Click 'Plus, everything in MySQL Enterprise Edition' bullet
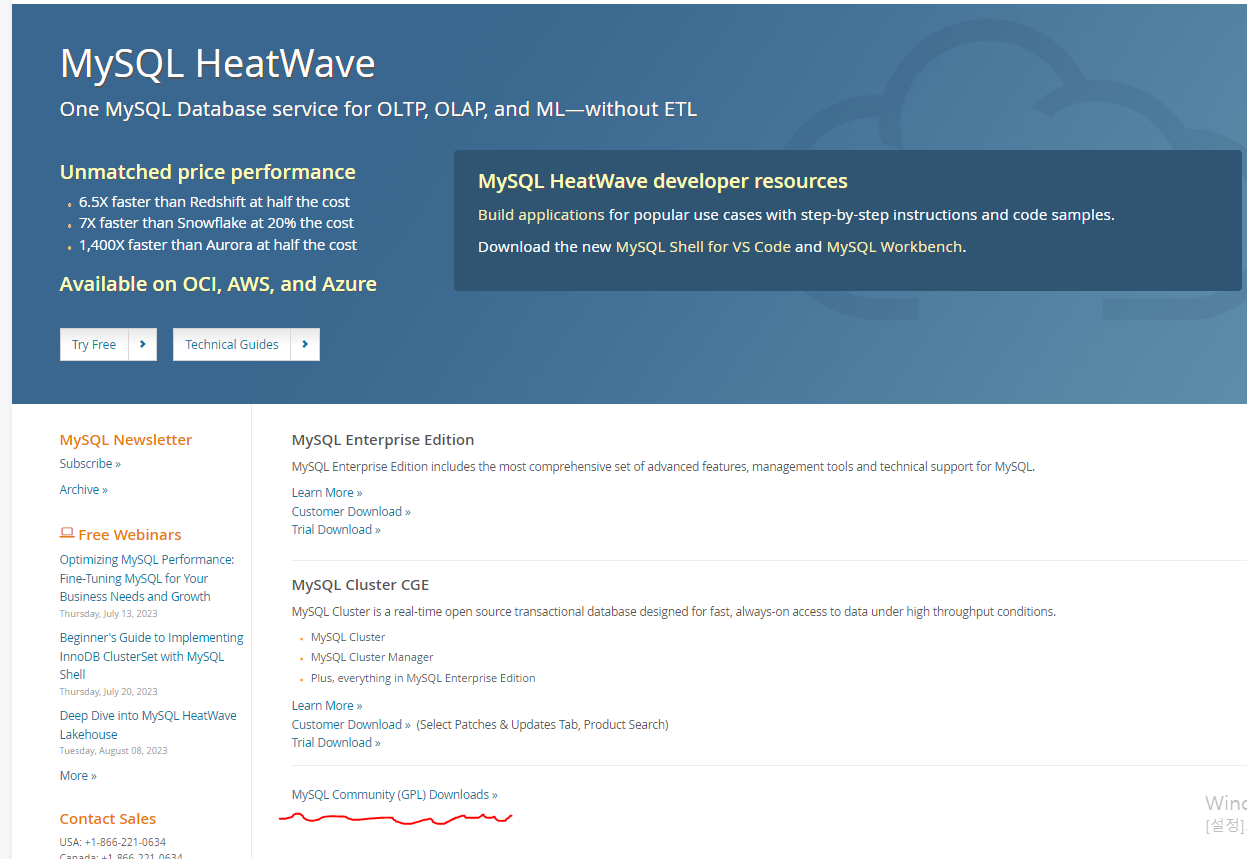This screenshot has width=1247, height=859. [x=423, y=678]
